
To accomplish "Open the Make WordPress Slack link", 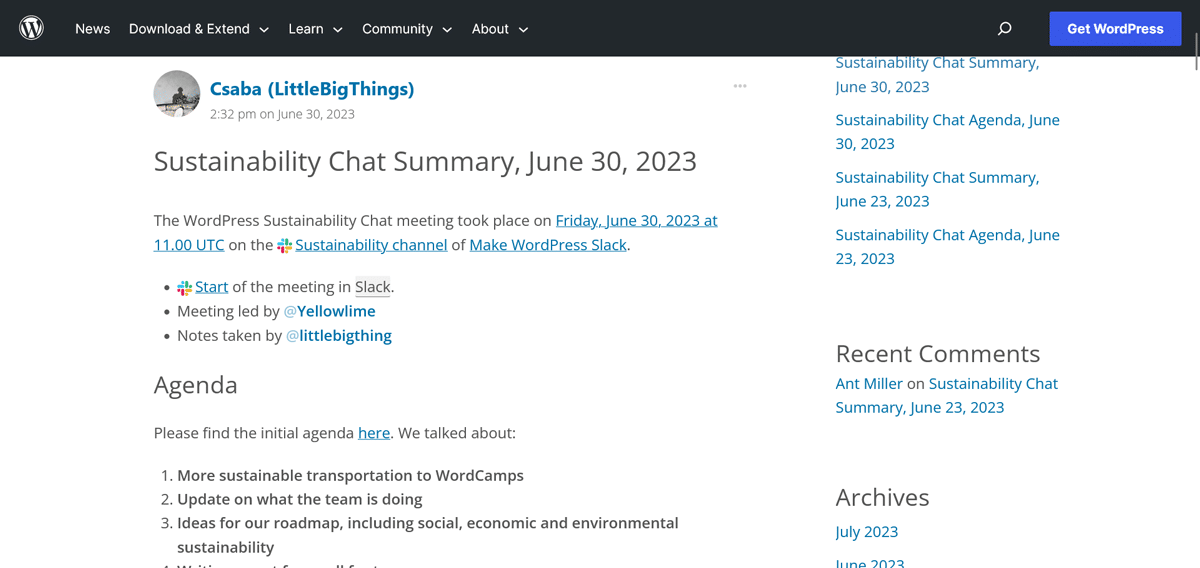I will [548, 245].
